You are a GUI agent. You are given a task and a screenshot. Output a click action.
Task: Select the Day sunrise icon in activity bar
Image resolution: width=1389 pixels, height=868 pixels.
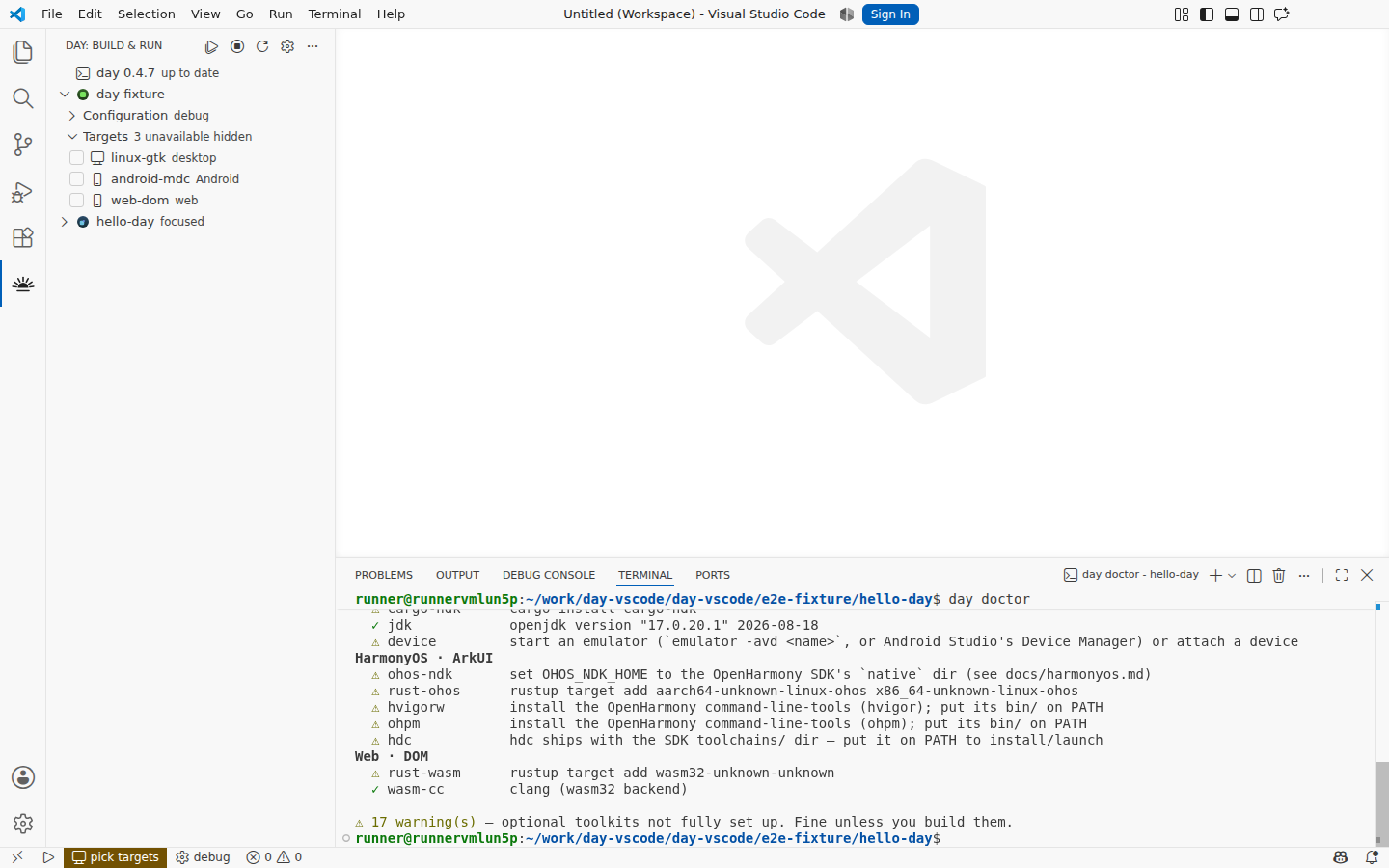pos(23,284)
